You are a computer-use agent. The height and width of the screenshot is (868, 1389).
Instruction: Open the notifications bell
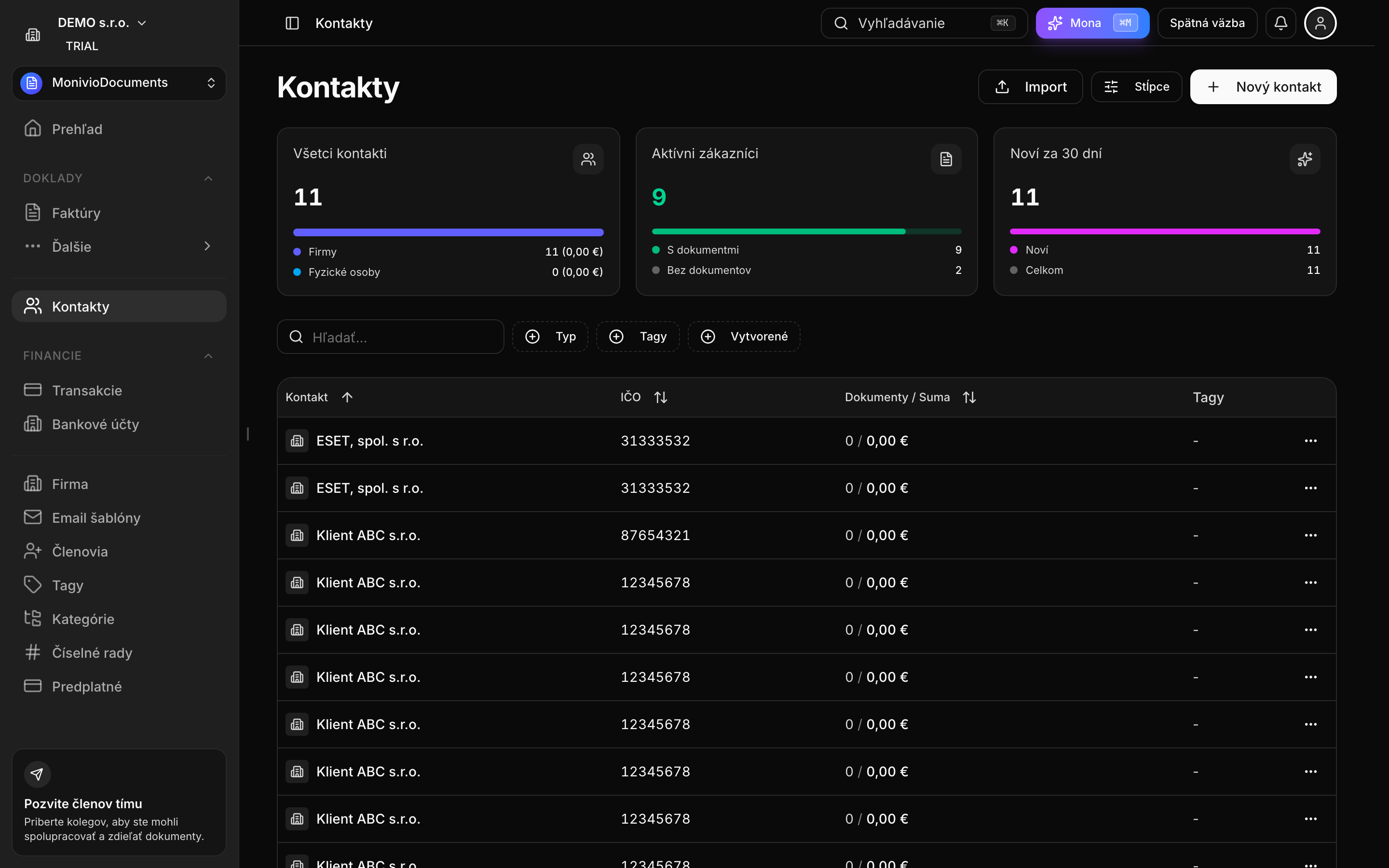tap(1280, 23)
